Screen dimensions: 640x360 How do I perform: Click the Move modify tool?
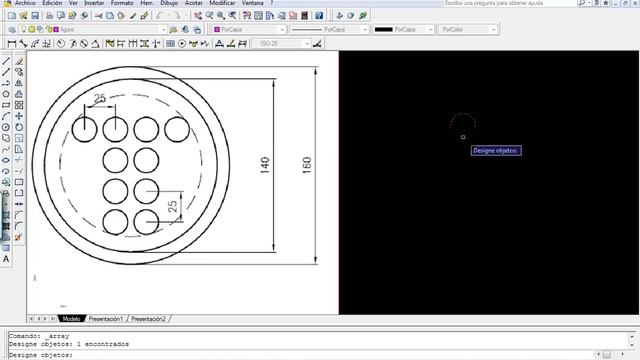[x=19, y=116]
